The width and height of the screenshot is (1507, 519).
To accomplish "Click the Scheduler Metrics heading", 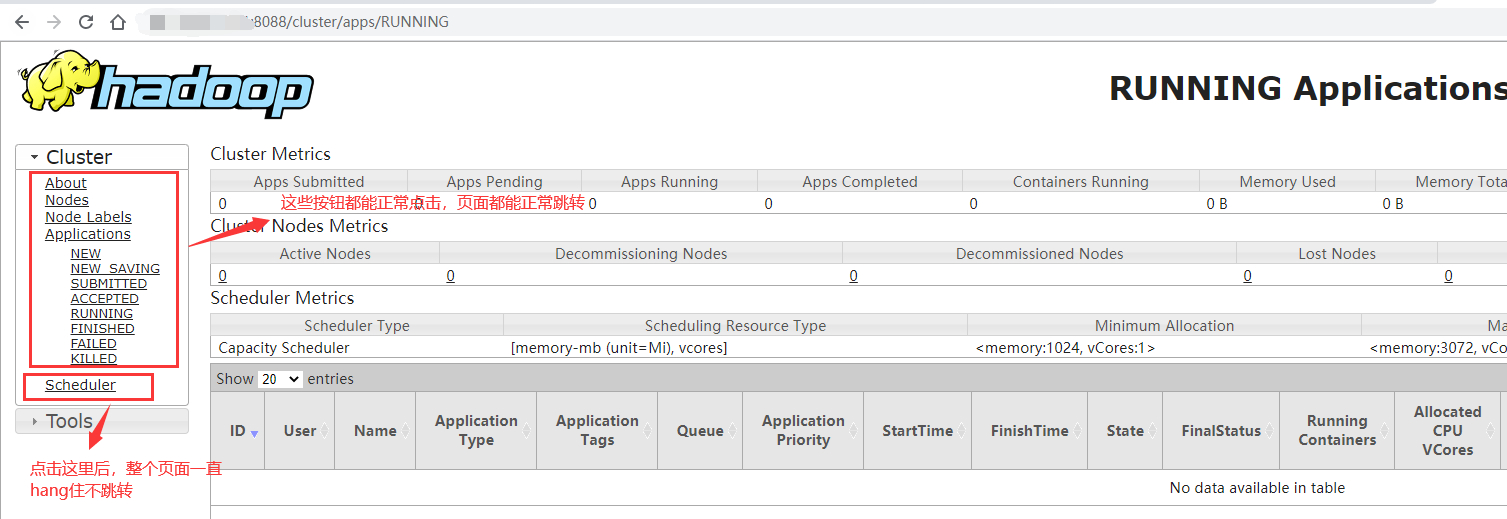I will click(x=281, y=298).
